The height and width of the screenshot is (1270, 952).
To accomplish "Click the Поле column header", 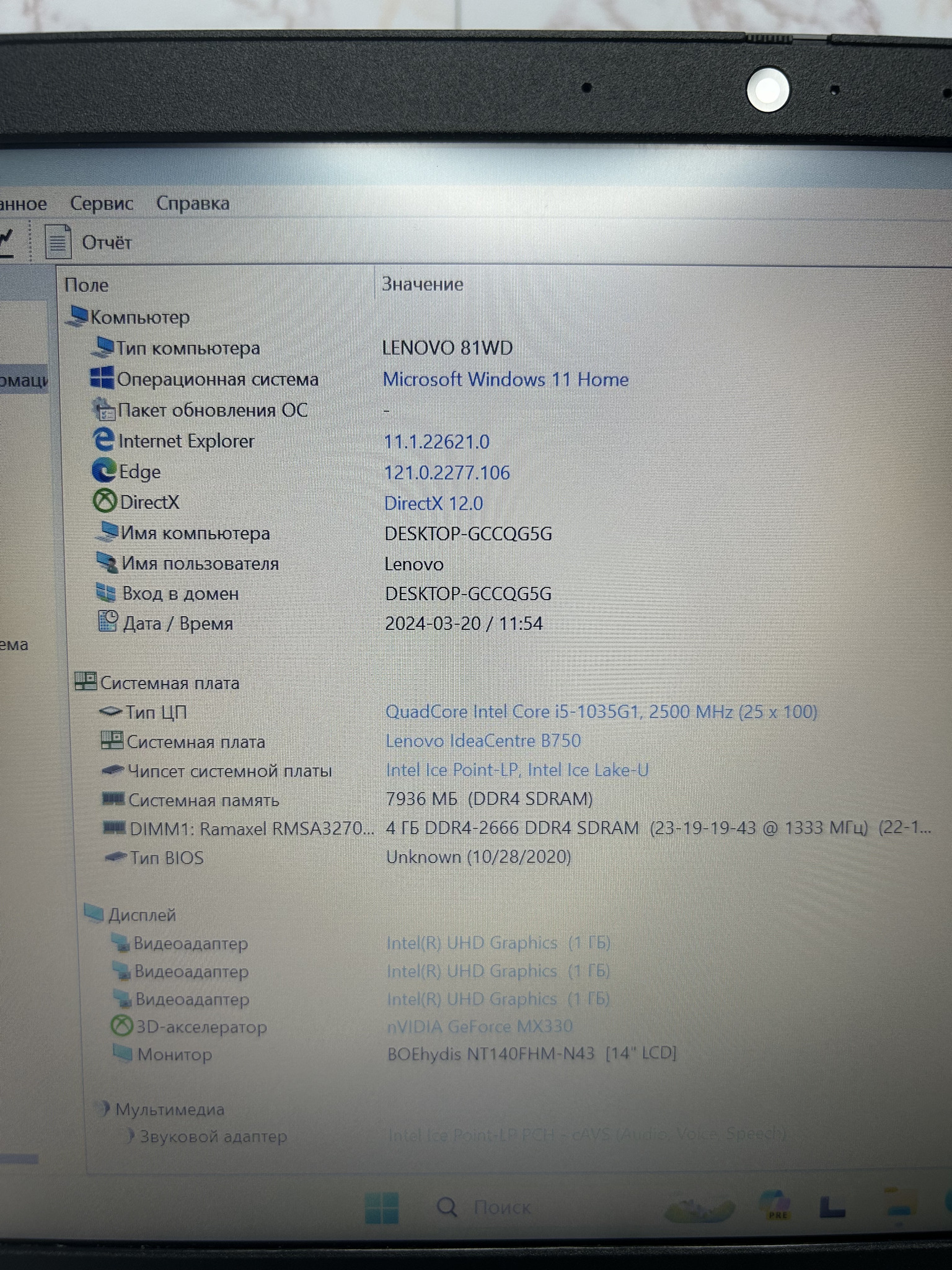I will 87,285.
